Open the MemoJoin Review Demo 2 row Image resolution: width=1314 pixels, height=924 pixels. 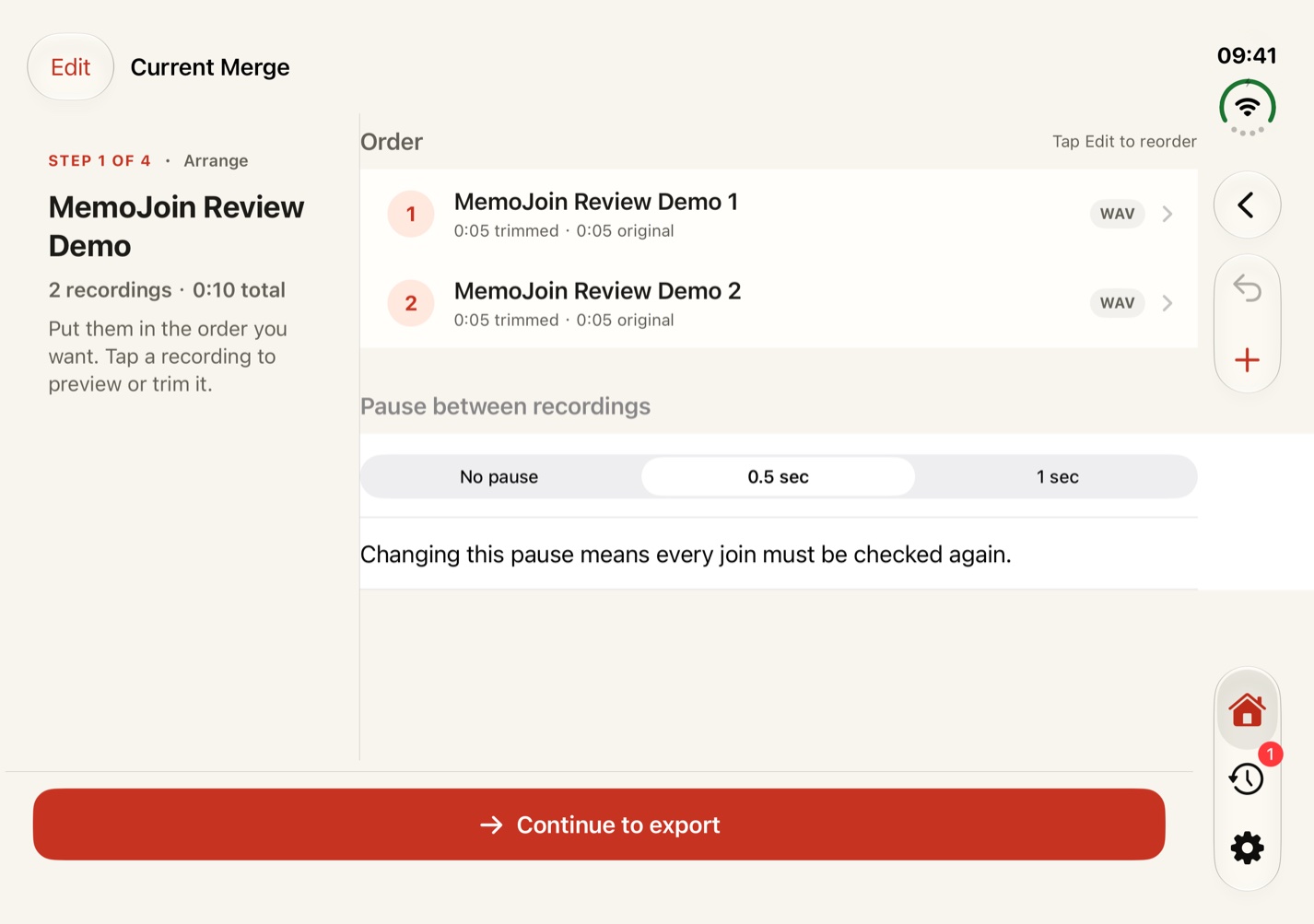(x=779, y=303)
